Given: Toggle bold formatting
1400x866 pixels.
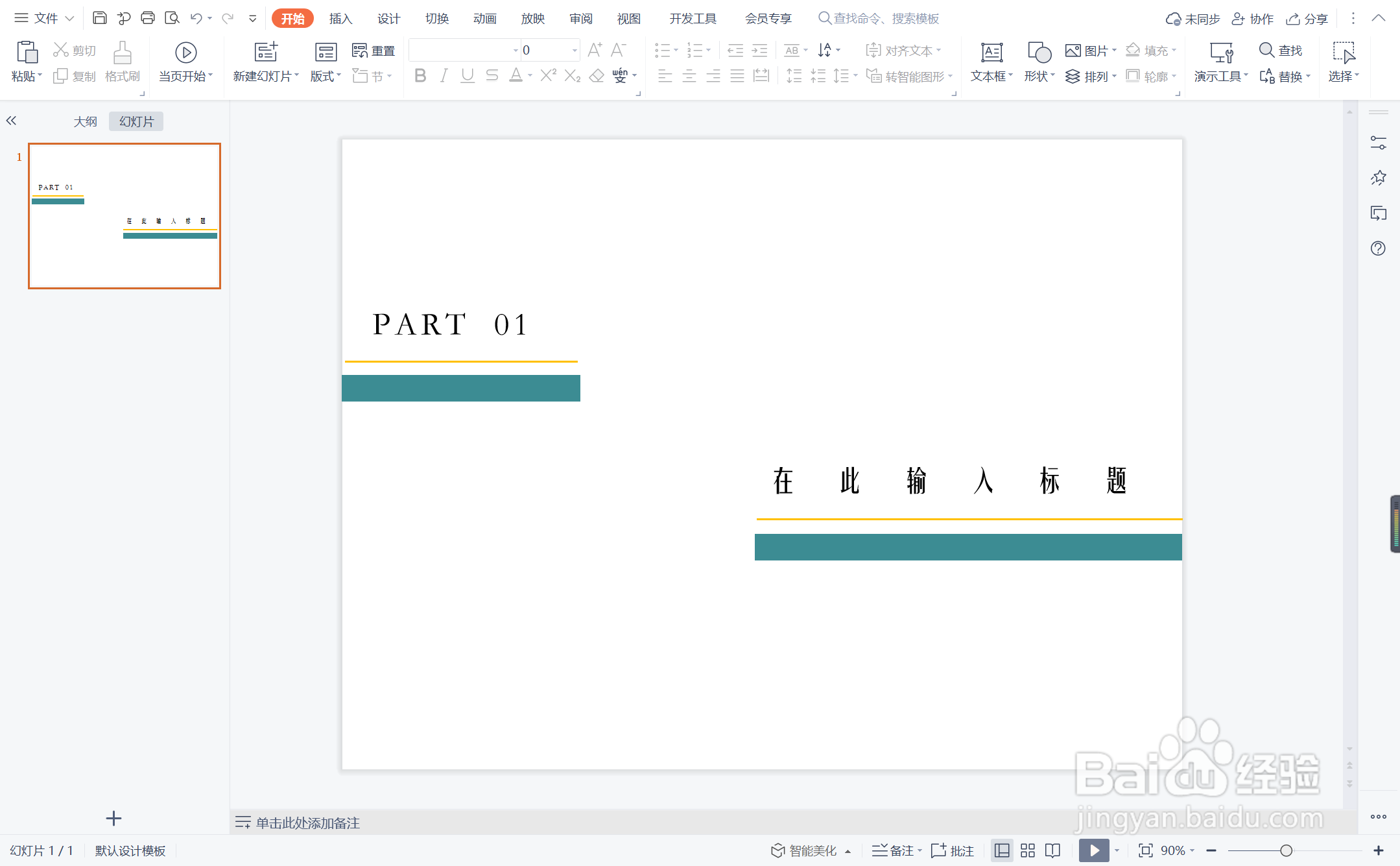Looking at the screenshot, I should pos(420,76).
